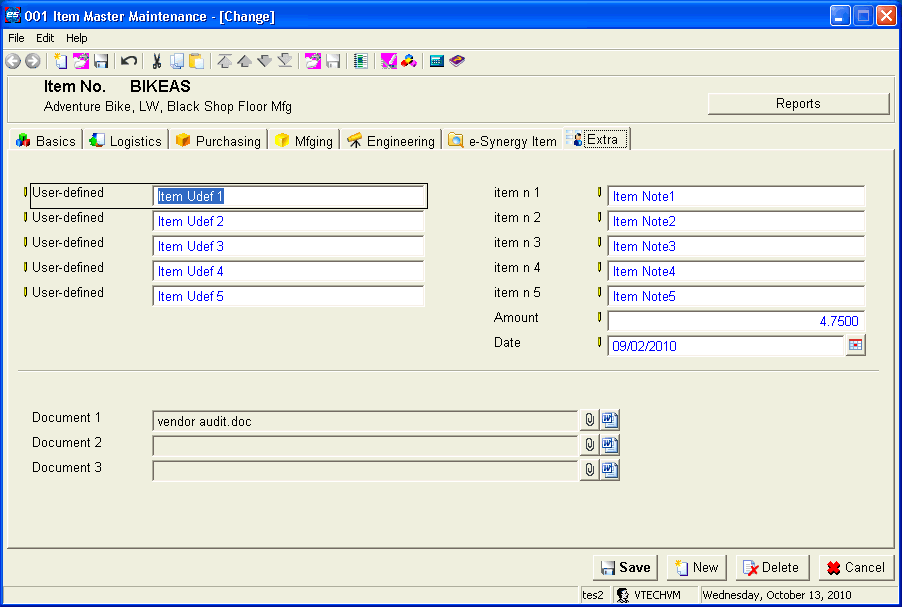Switch to the e-Synergy Item tab
The height and width of the screenshot is (607, 902).
(503, 141)
